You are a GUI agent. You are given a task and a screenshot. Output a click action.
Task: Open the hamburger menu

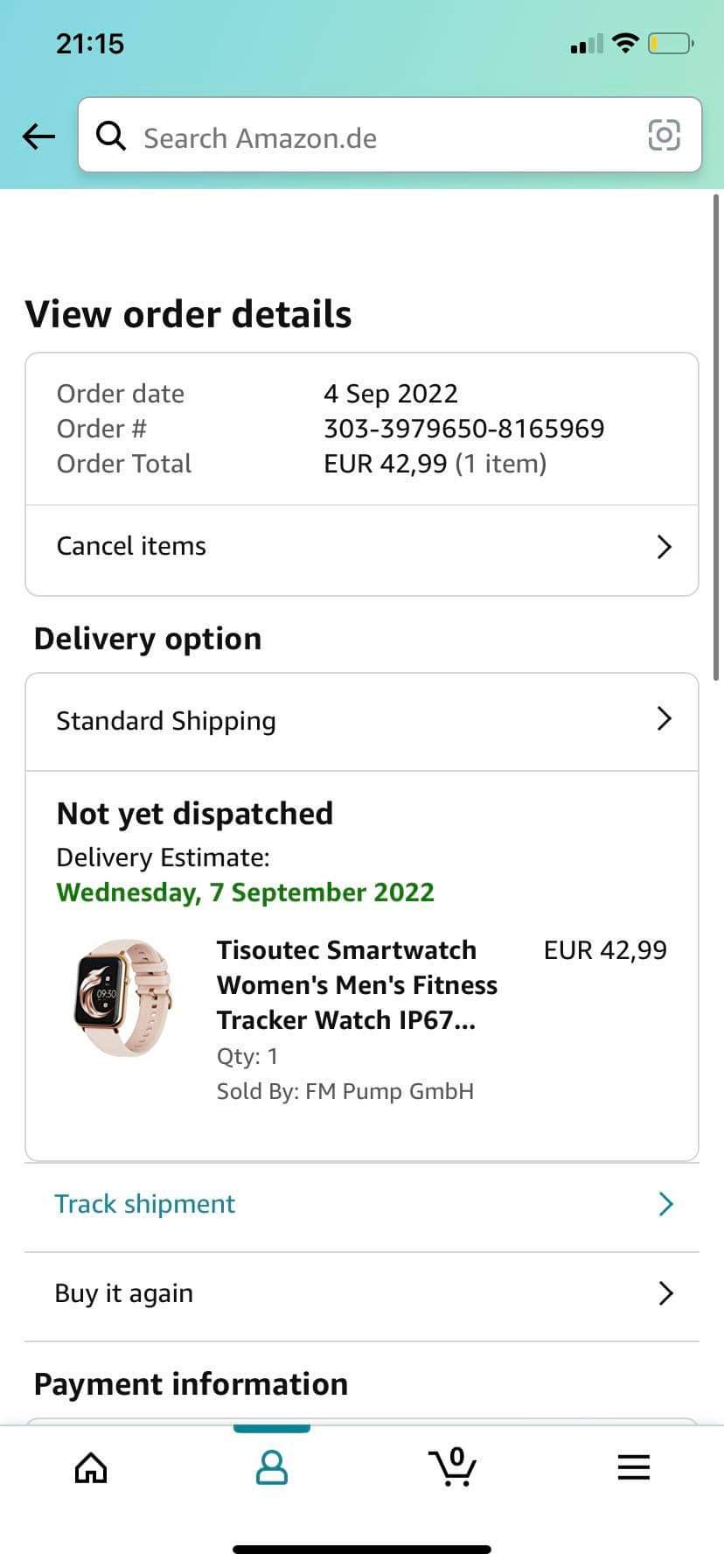(x=633, y=1467)
